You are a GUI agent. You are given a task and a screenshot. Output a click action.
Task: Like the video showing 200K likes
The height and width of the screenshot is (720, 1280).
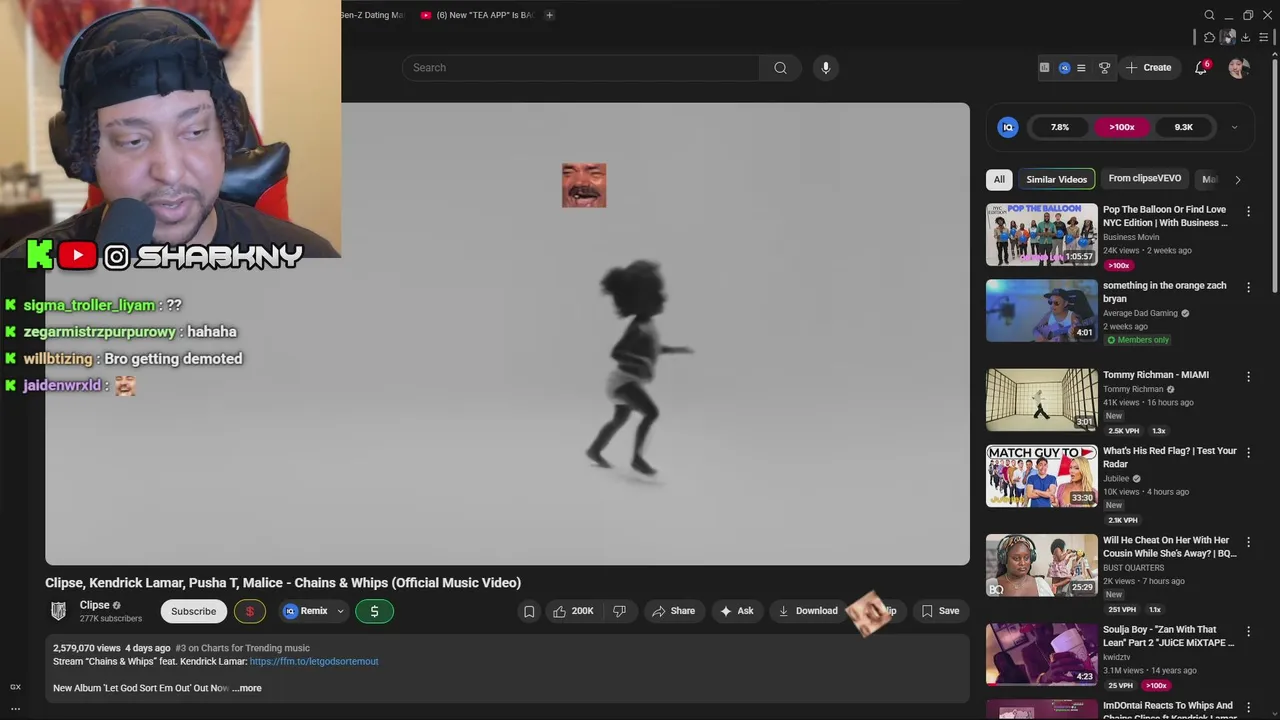[x=573, y=611]
